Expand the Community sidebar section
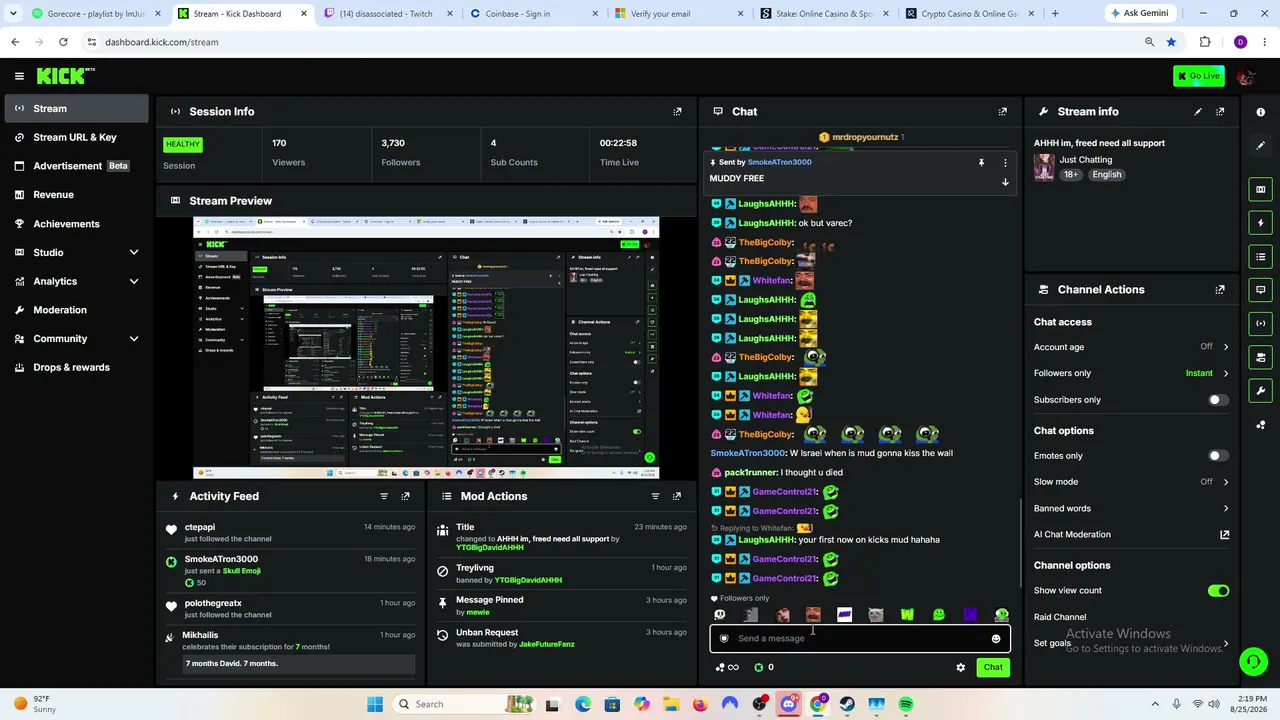Image resolution: width=1280 pixels, height=720 pixels. point(75,339)
